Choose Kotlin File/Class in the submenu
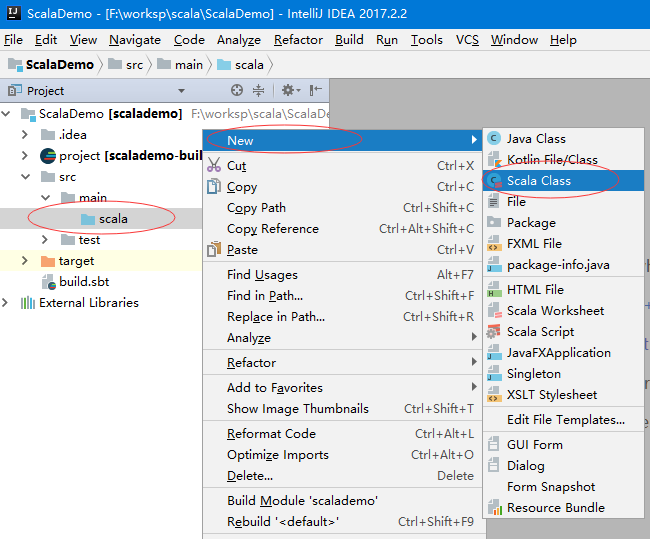Viewport: 650px width, 539px height. coord(551,160)
